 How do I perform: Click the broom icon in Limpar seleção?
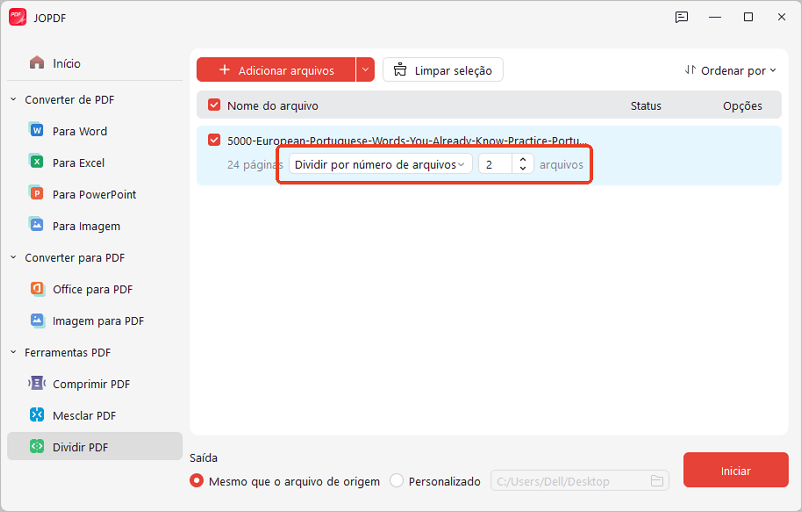tap(400, 70)
